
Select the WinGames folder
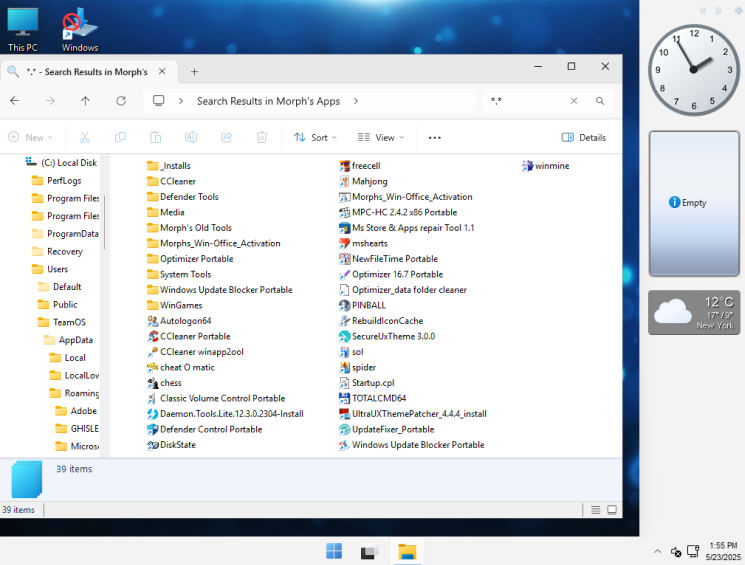[x=174, y=305]
